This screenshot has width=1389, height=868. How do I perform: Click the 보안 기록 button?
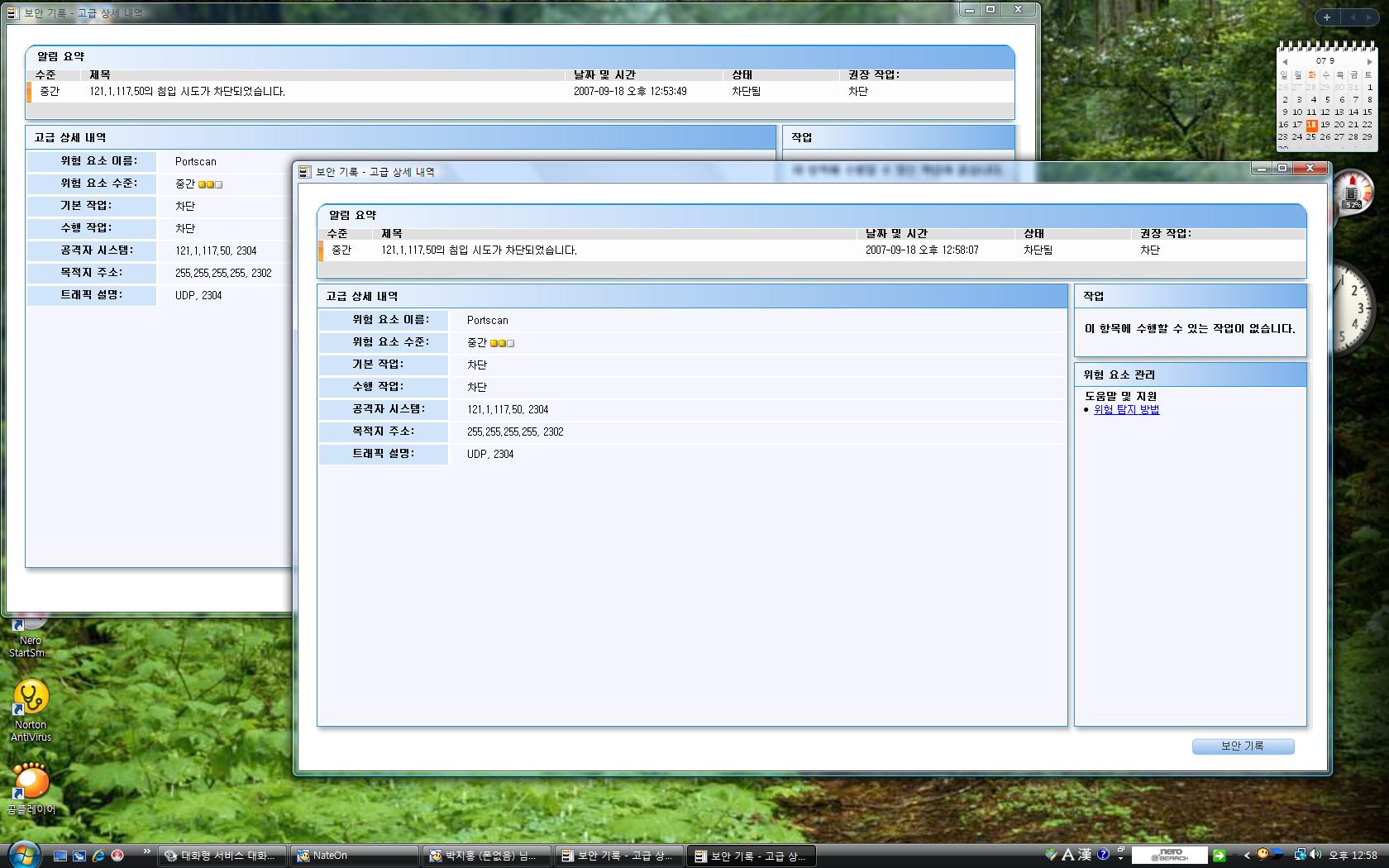tap(1243, 746)
